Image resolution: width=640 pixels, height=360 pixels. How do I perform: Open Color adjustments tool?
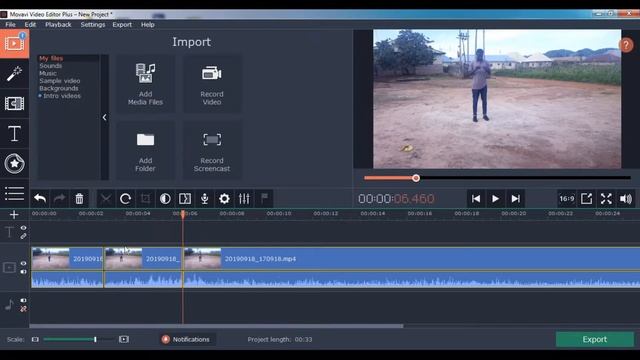[165, 199]
